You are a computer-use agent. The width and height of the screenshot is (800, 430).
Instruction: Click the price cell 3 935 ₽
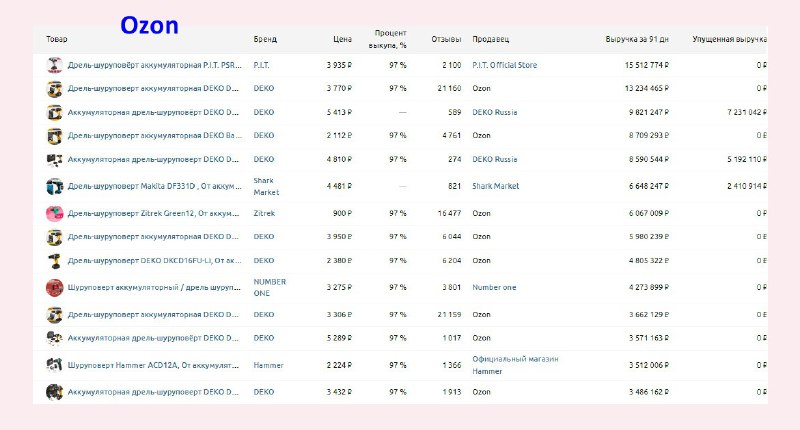coord(339,65)
